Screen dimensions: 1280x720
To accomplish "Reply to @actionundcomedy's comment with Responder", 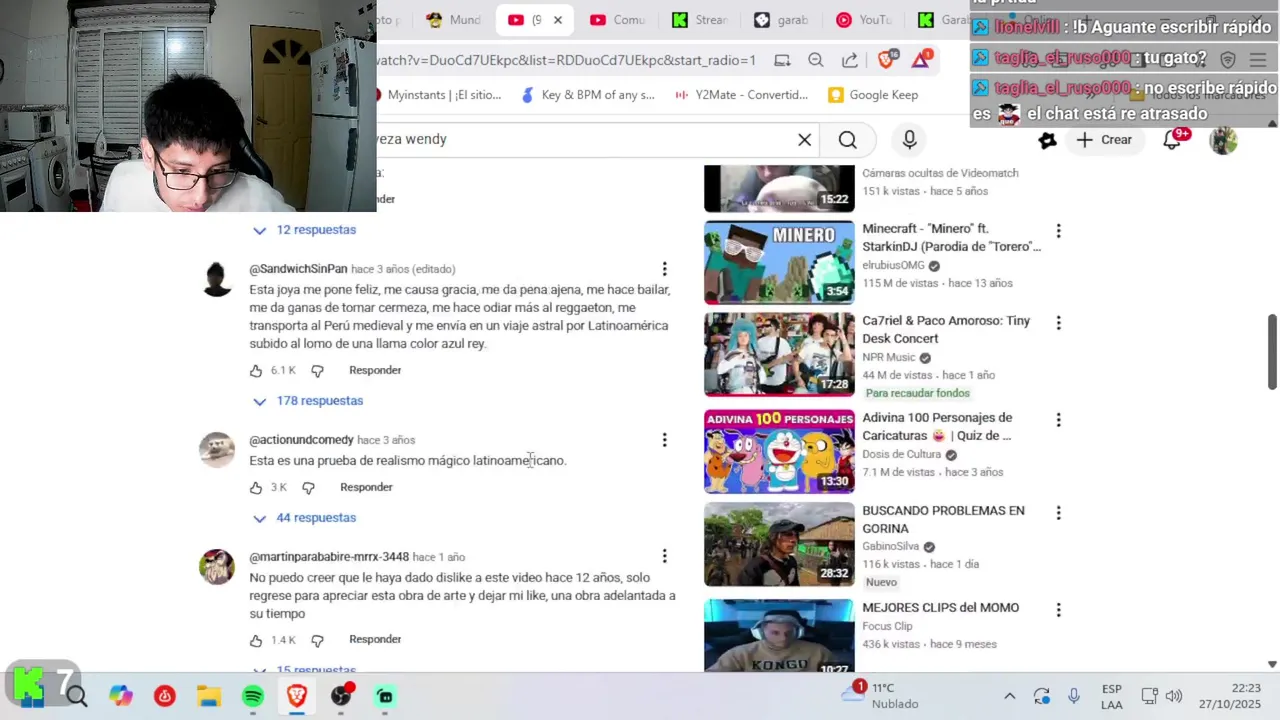I will pos(366,487).
